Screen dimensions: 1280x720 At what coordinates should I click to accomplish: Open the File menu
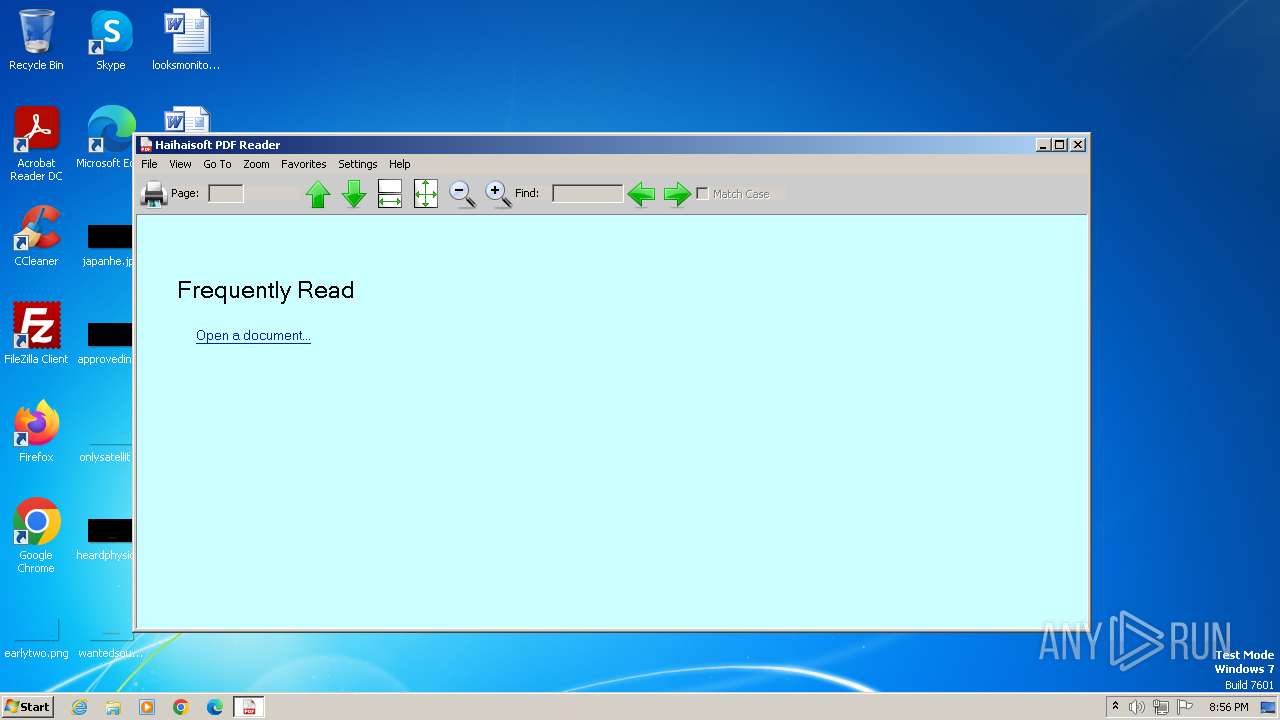(149, 164)
